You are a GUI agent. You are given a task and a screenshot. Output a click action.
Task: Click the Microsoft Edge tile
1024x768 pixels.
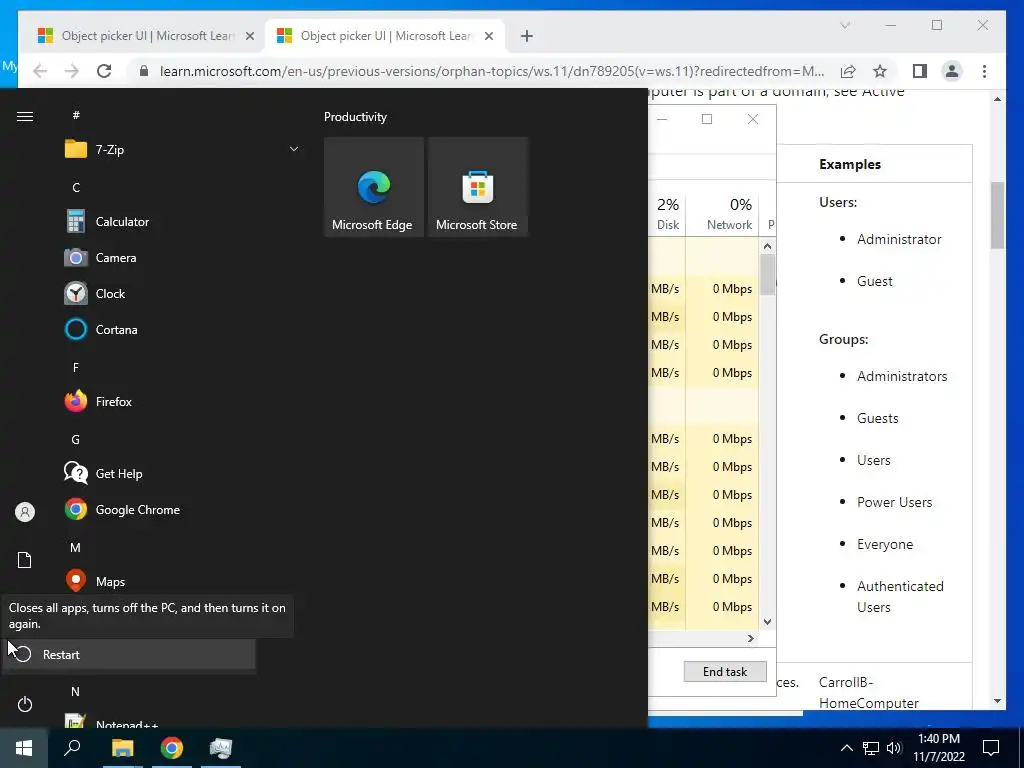374,187
